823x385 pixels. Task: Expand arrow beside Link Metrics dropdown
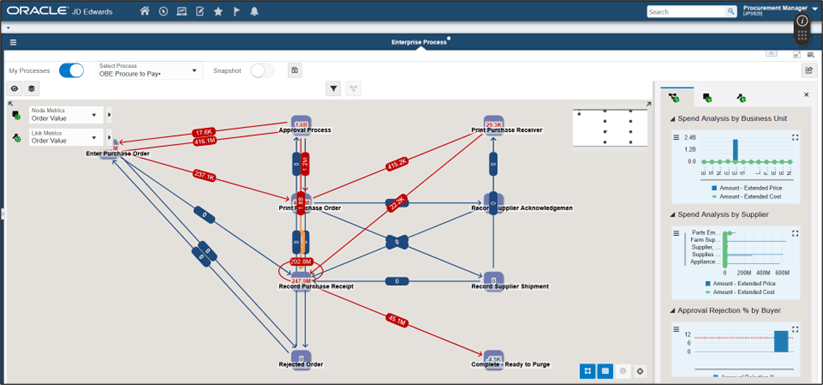(109, 137)
